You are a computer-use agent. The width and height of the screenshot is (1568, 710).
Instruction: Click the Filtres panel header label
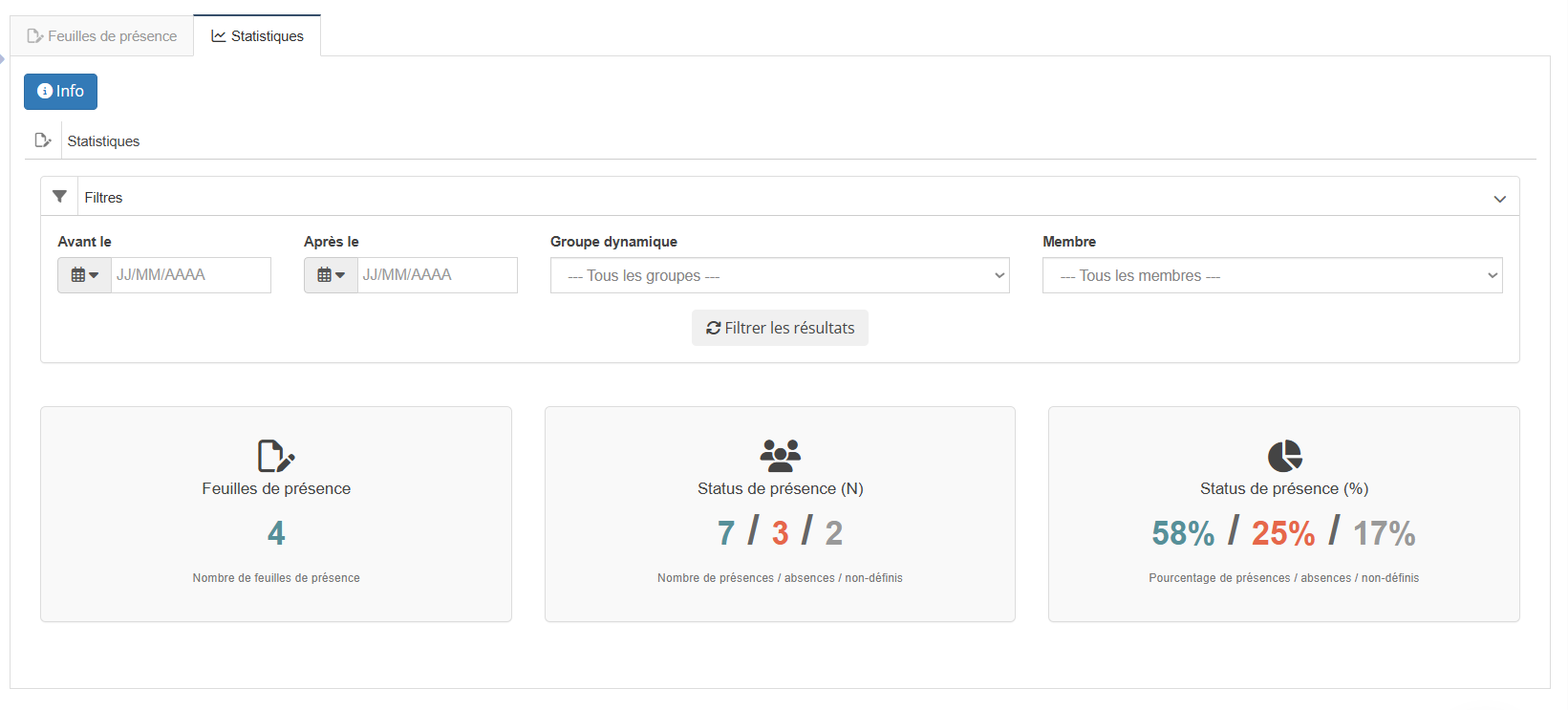(x=103, y=198)
